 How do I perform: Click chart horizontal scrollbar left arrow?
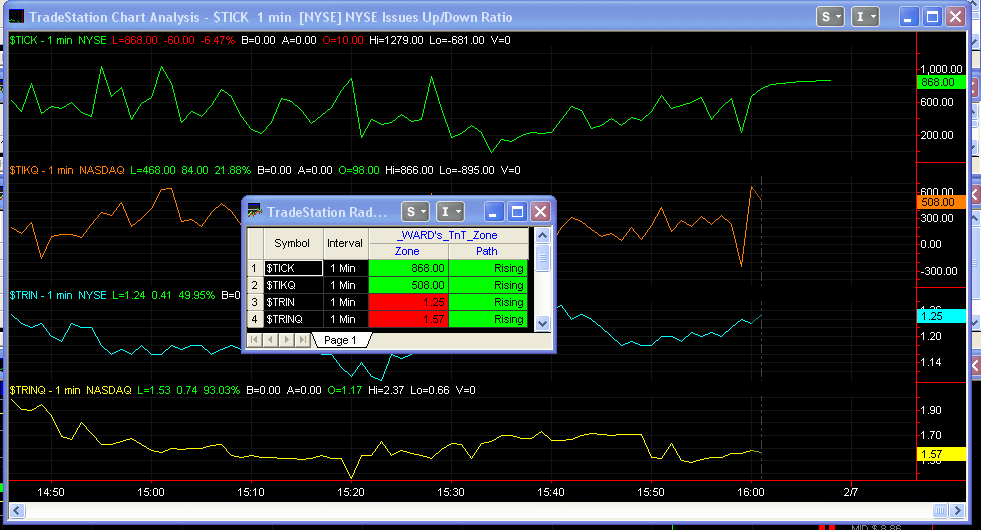(17, 511)
